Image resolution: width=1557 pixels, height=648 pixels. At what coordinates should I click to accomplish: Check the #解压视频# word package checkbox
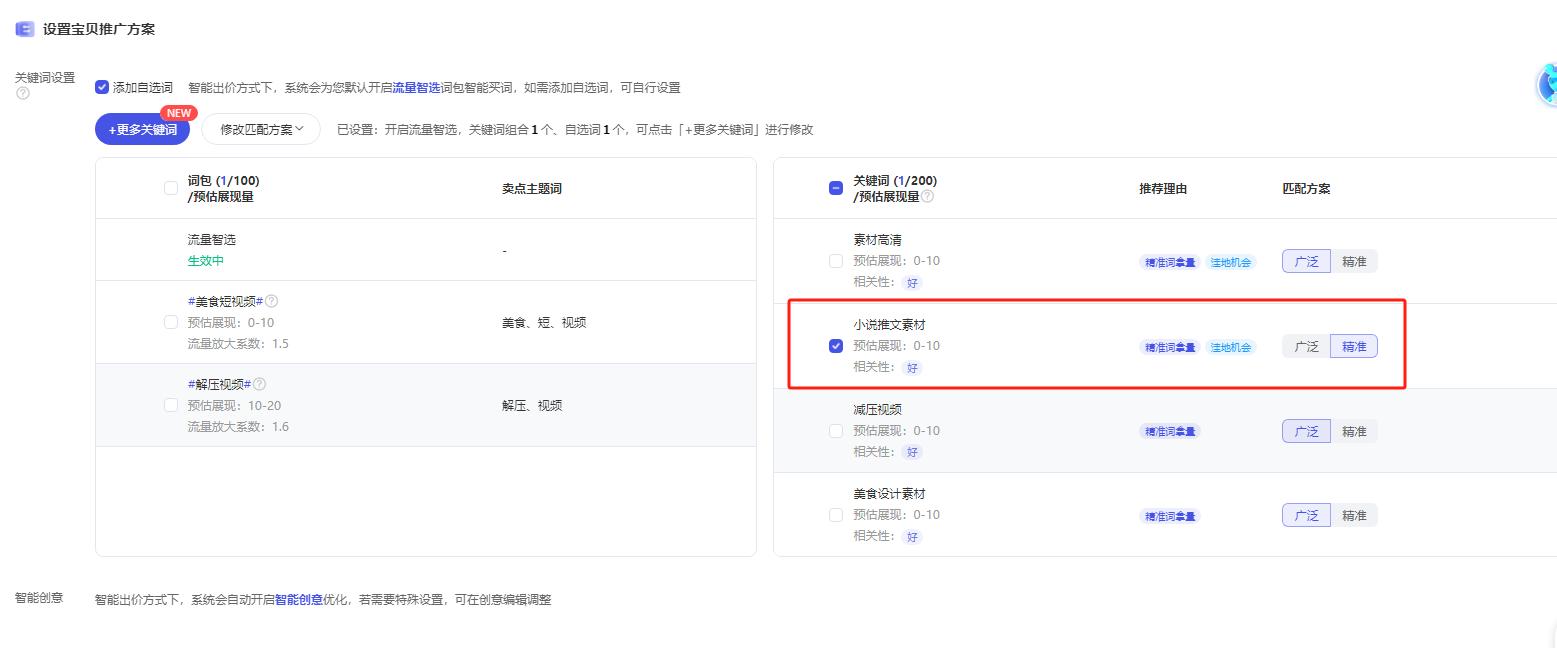pos(170,405)
